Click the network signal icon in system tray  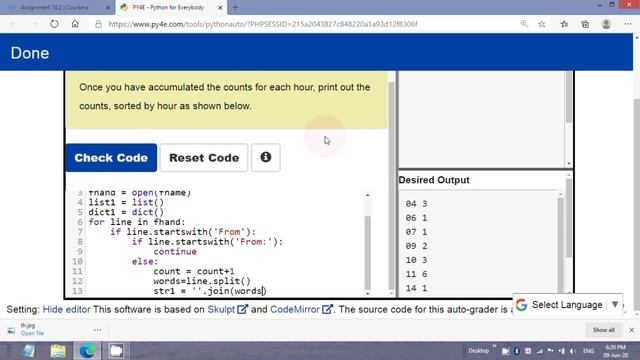[539, 351]
